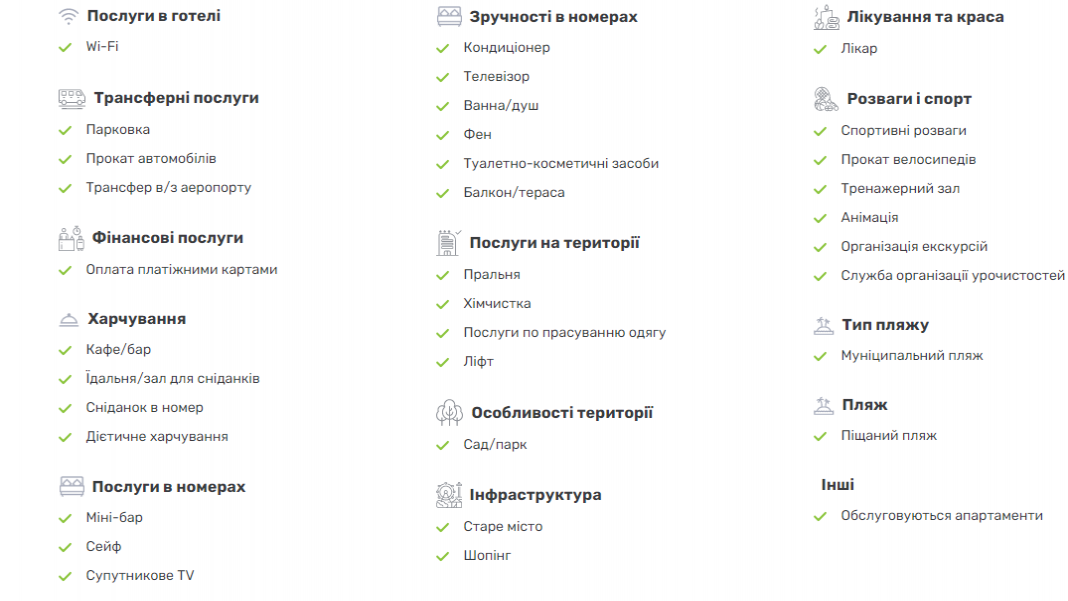Image resolution: width=1068 pixels, height=601 pixels.
Task: Click the Інфраструктура icon
Action: point(449,495)
